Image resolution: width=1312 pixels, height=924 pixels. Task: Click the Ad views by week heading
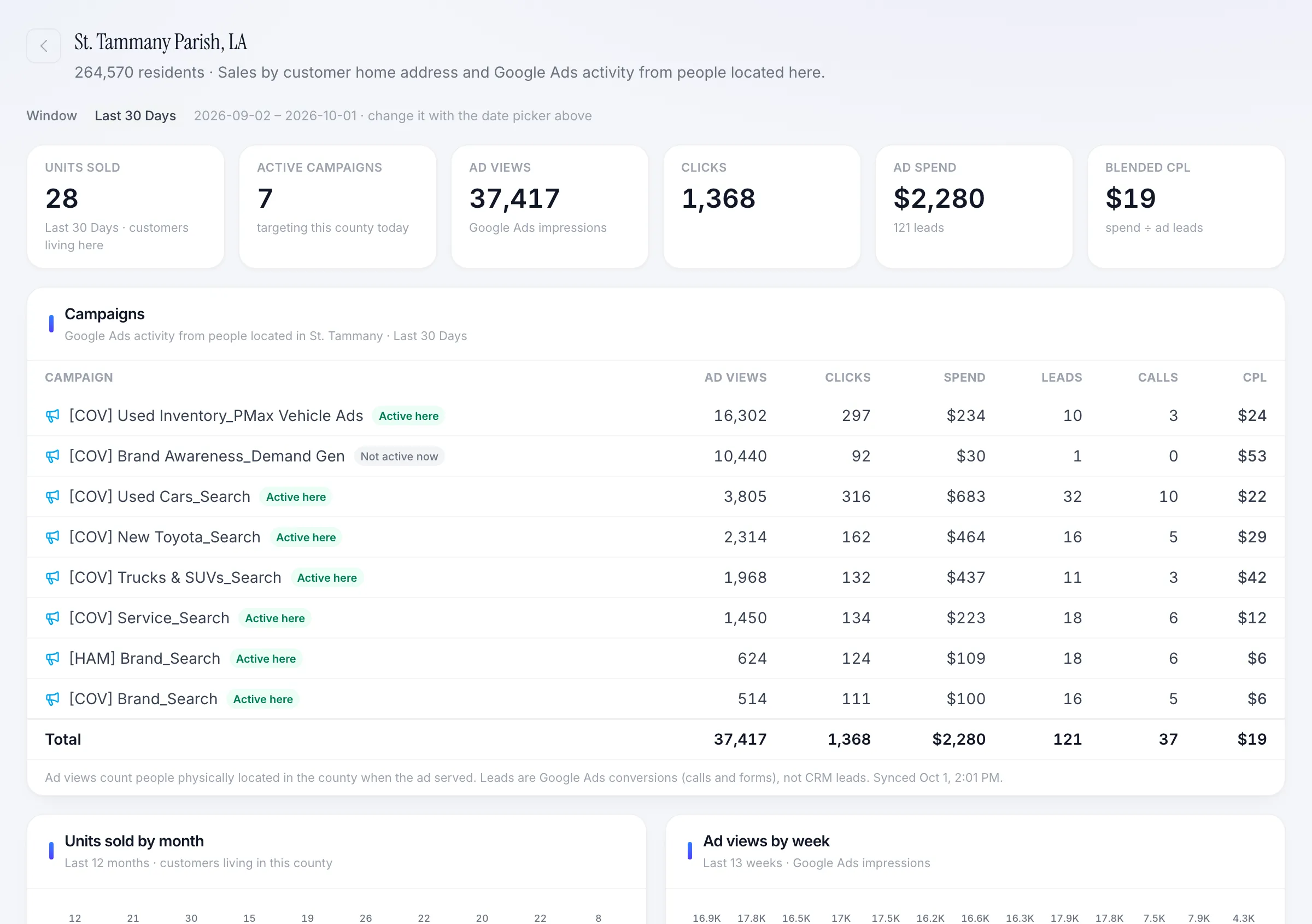coord(766,841)
